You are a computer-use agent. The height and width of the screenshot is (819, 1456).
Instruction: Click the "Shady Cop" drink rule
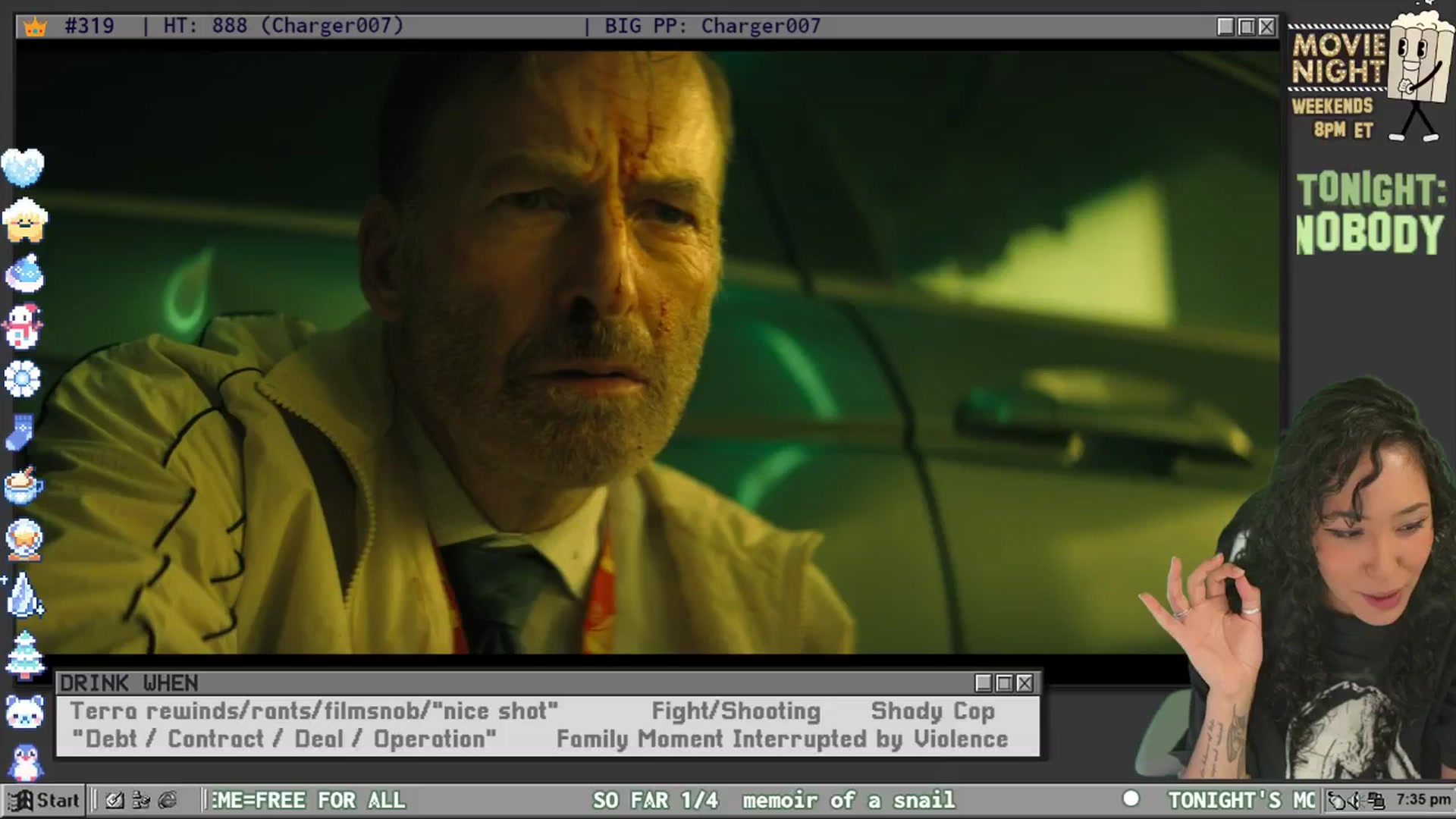pos(933,711)
